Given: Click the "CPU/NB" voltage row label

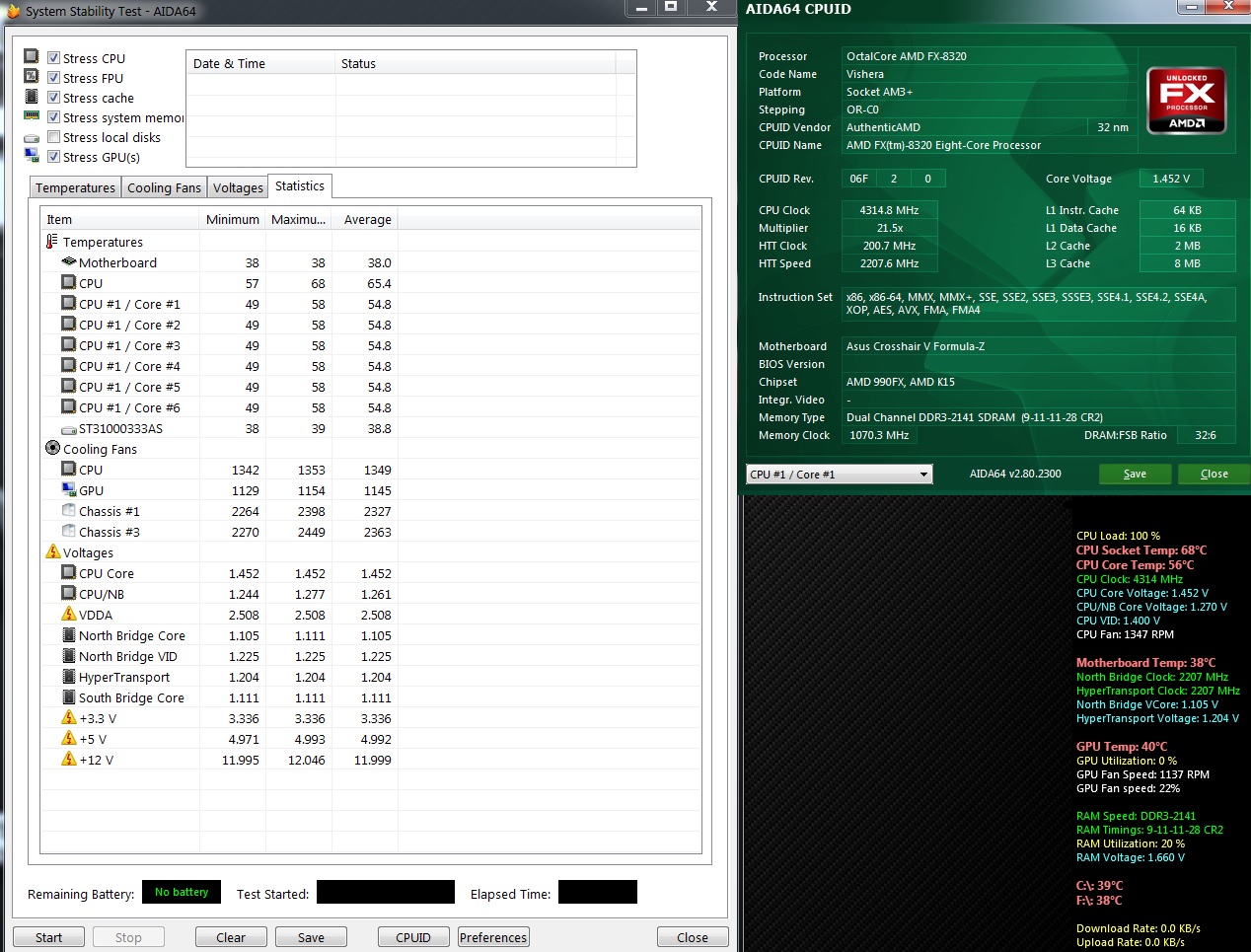Looking at the screenshot, I should click(102, 595).
